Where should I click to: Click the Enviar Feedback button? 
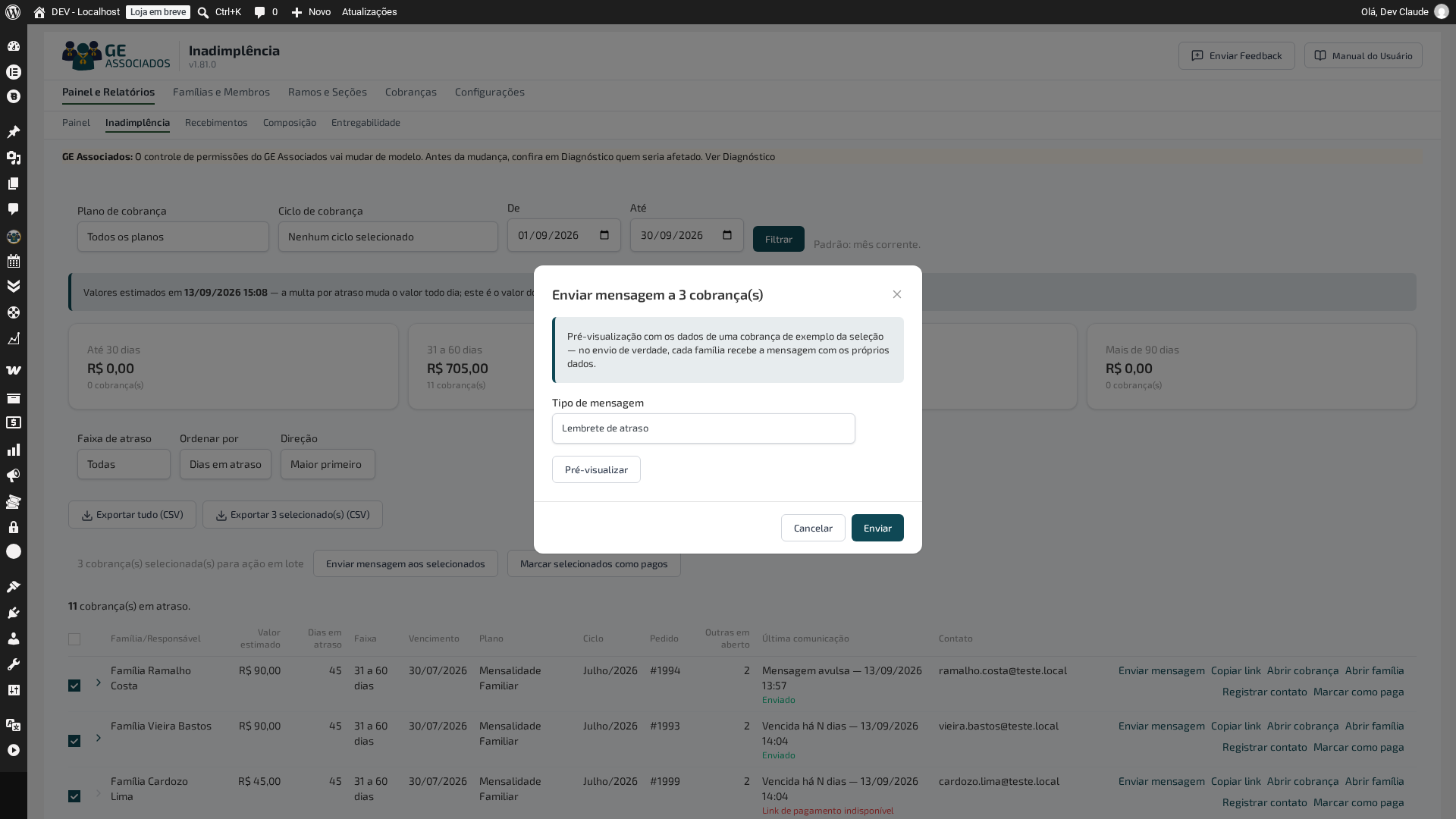click(x=1237, y=55)
